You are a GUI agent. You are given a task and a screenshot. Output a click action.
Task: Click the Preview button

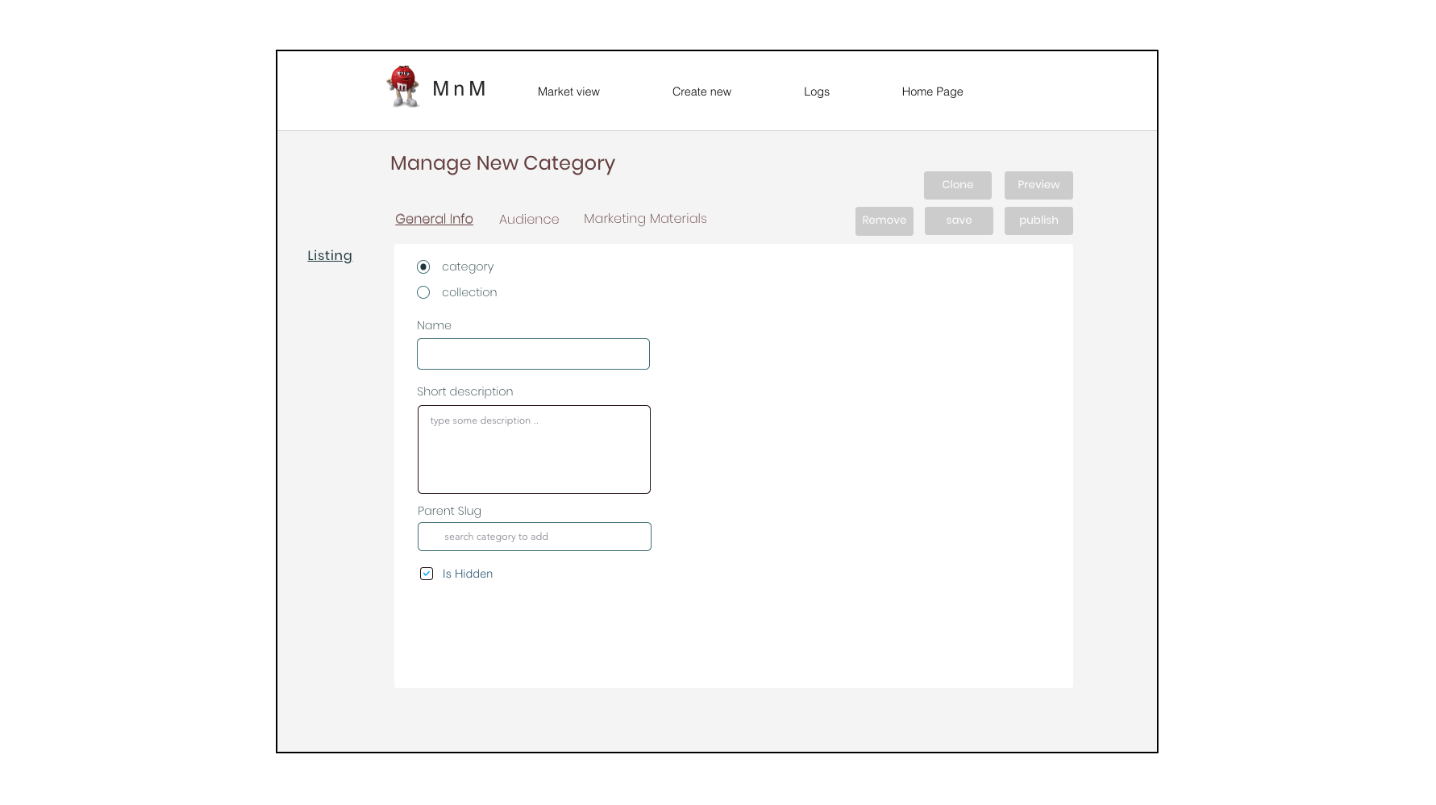1039,185
